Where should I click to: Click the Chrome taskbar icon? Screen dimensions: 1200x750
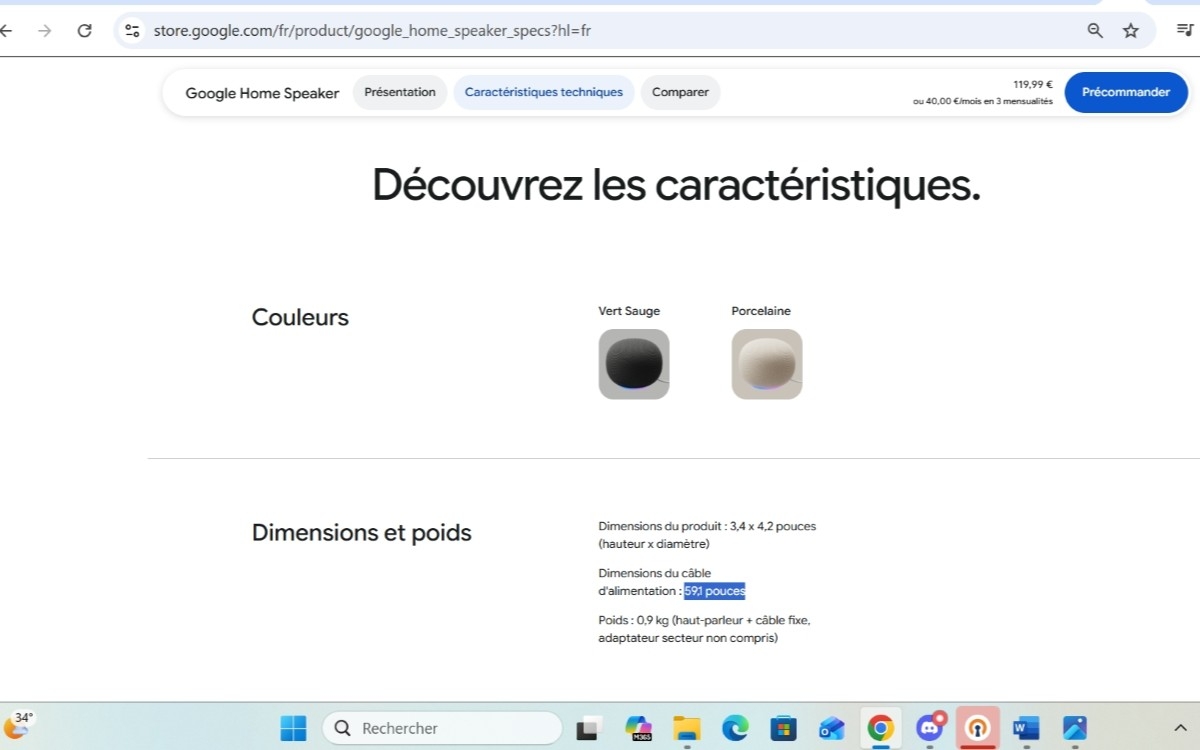point(881,728)
